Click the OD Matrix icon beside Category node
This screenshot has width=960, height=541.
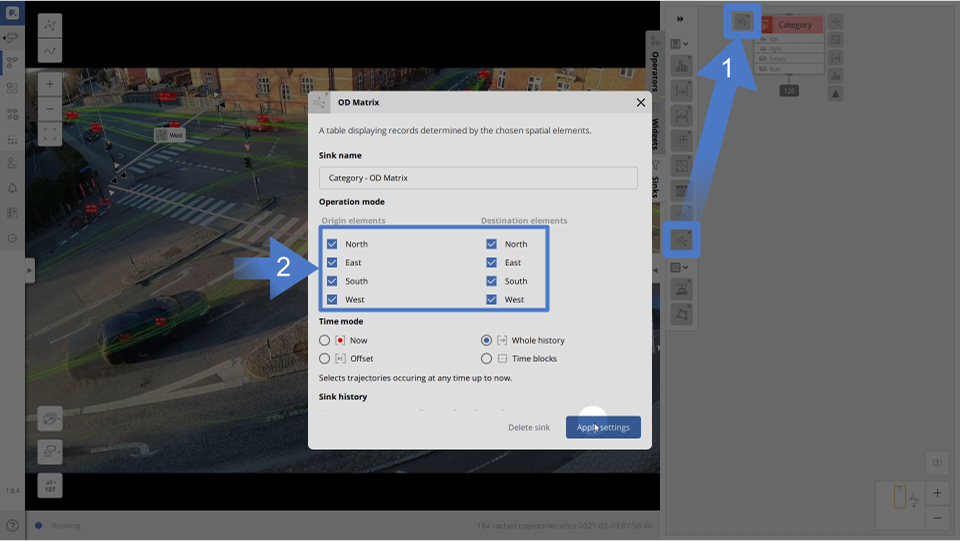[x=742, y=21]
